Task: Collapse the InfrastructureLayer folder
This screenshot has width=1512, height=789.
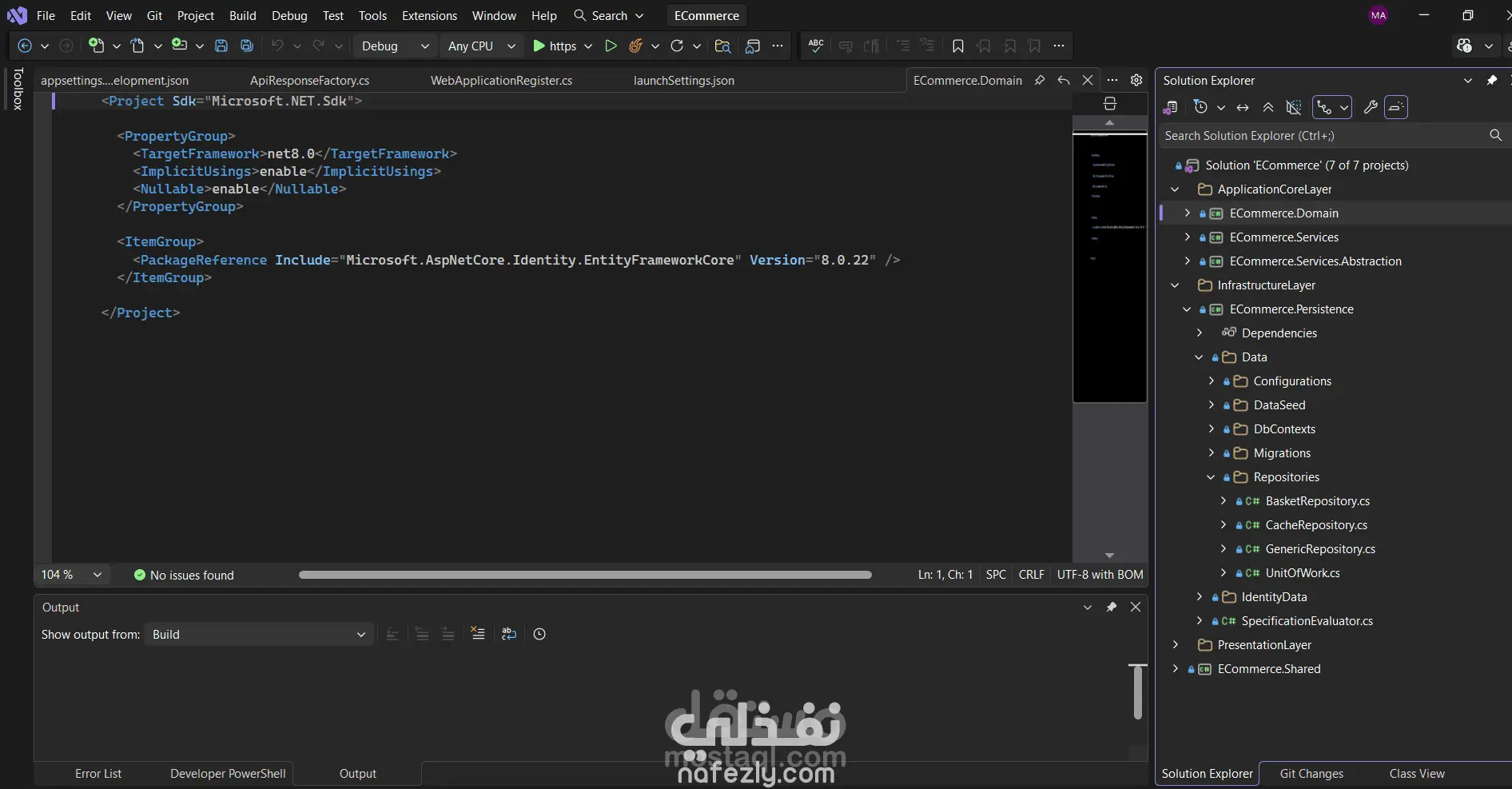Action: point(1175,285)
